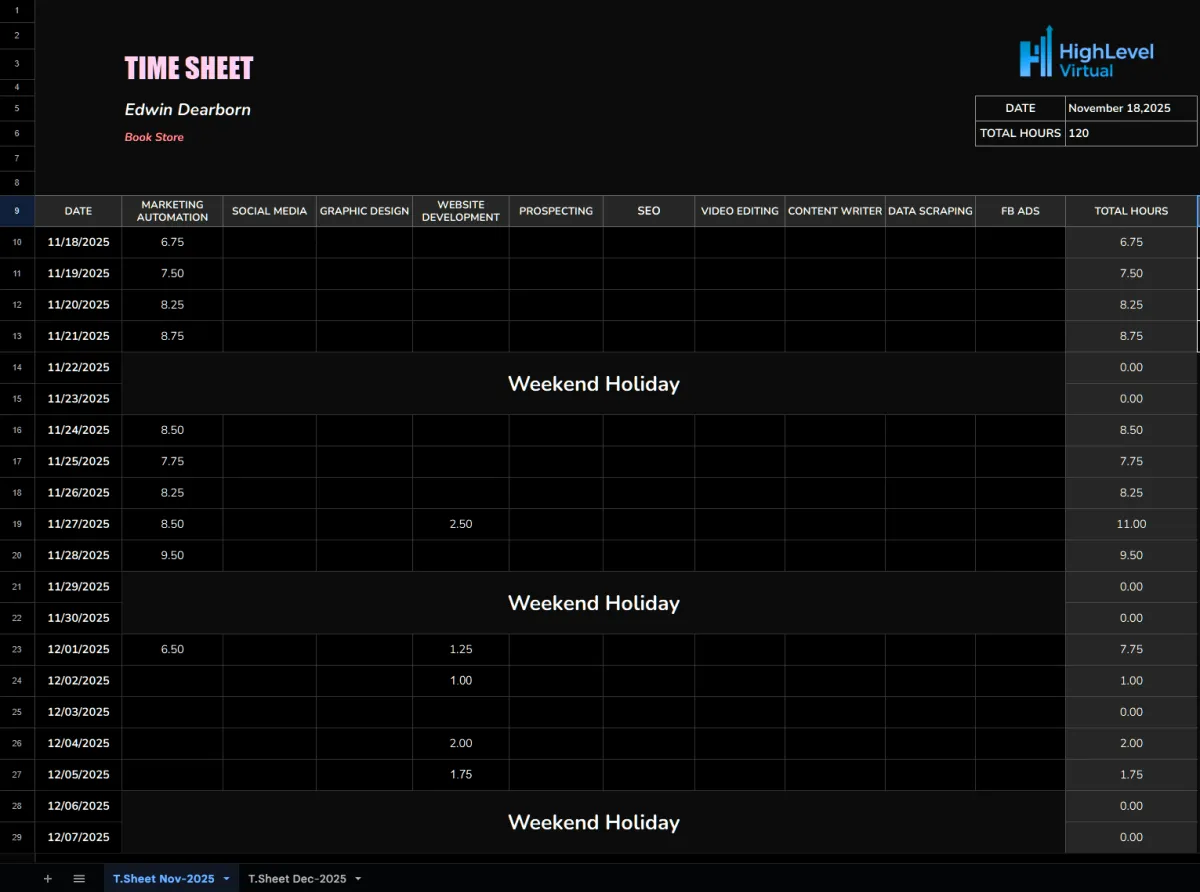Select the 12/01/2025 date cell
The image size is (1200, 892).
(78, 649)
